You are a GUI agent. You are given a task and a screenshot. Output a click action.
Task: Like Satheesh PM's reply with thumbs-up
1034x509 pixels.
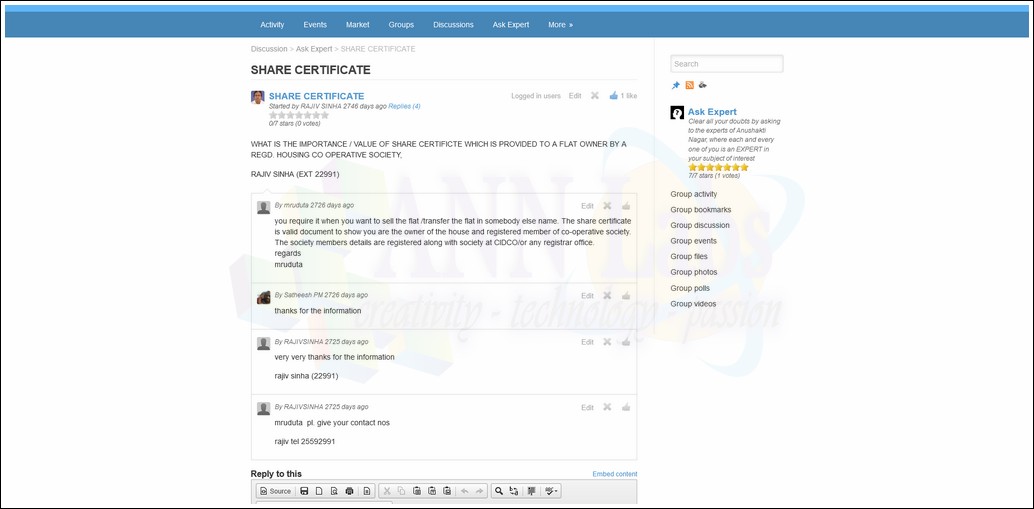[626, 296]
